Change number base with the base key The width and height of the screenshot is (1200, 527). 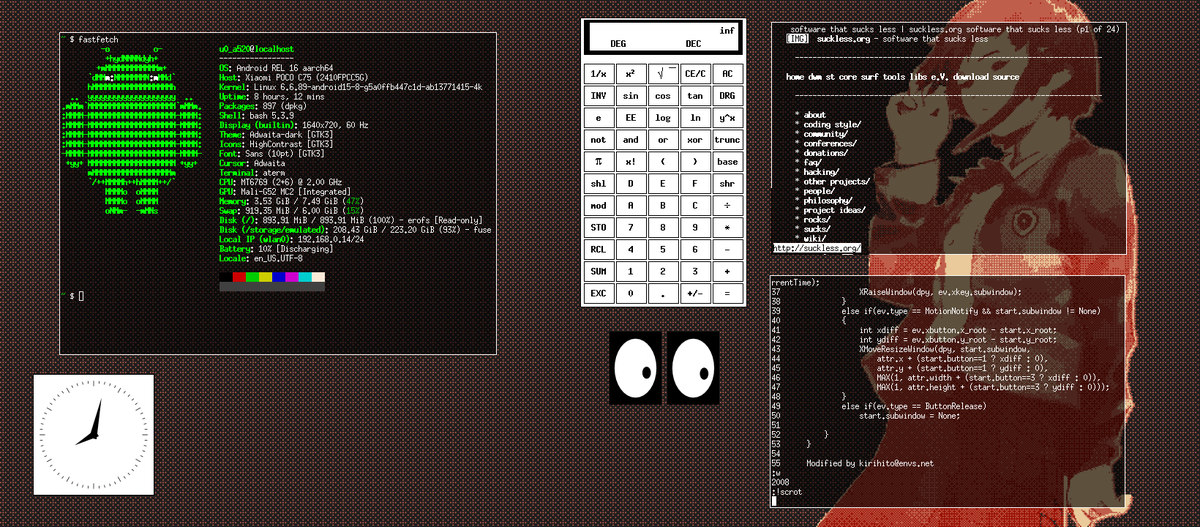pos(727,162)
